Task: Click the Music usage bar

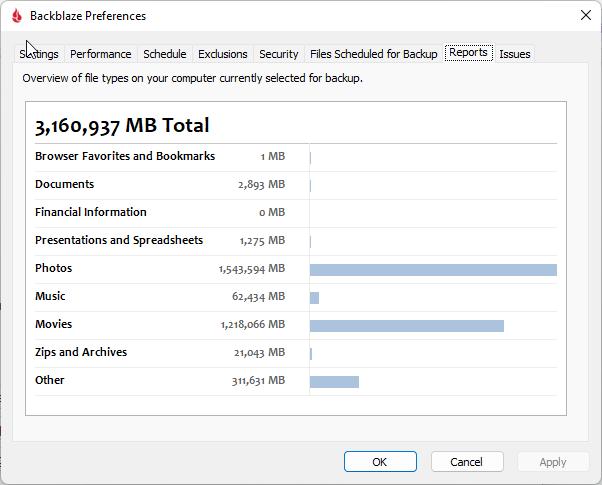Action: [314, 298]
